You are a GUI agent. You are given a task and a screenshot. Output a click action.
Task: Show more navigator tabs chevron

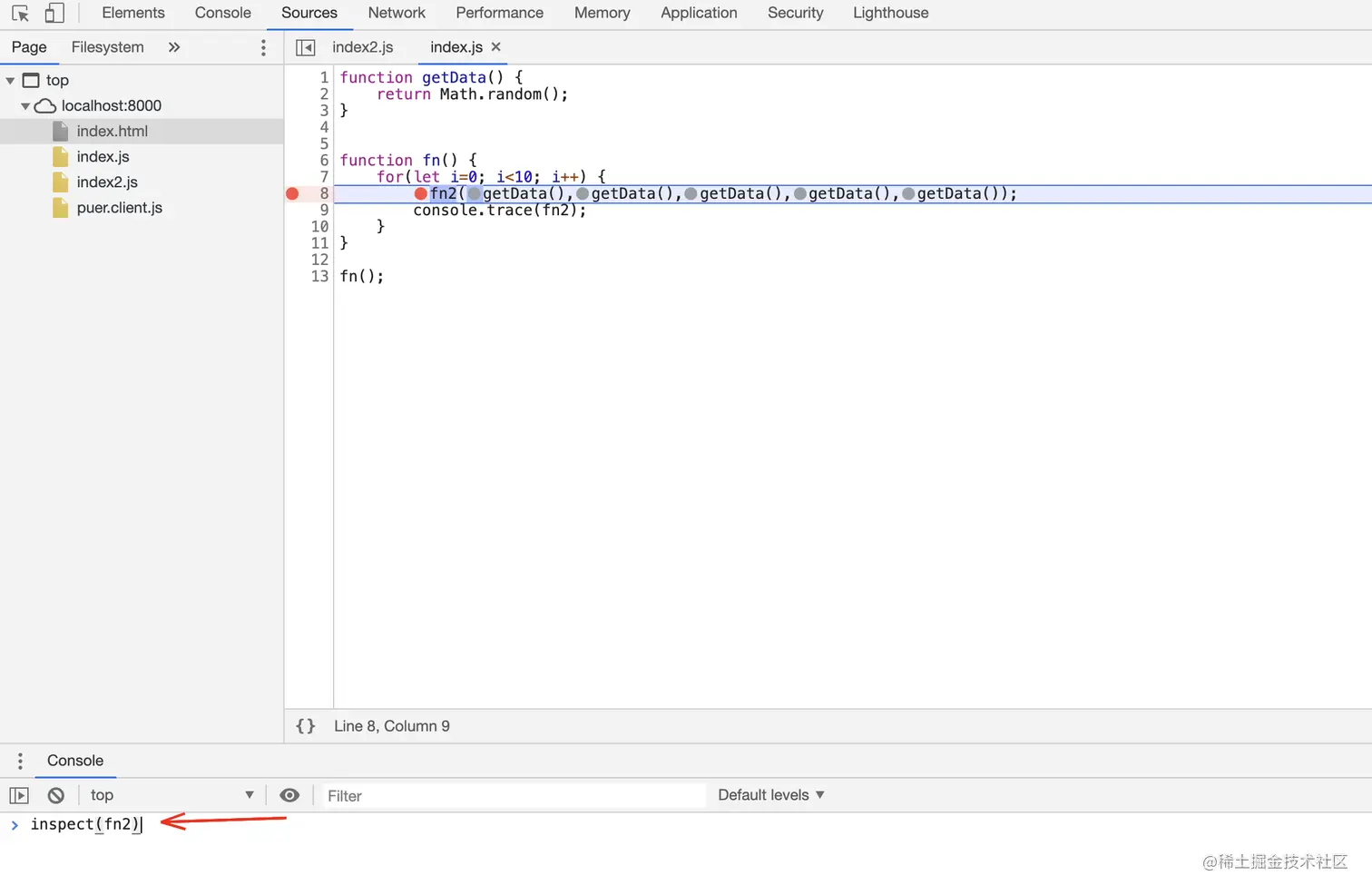(x=174, y=47)
